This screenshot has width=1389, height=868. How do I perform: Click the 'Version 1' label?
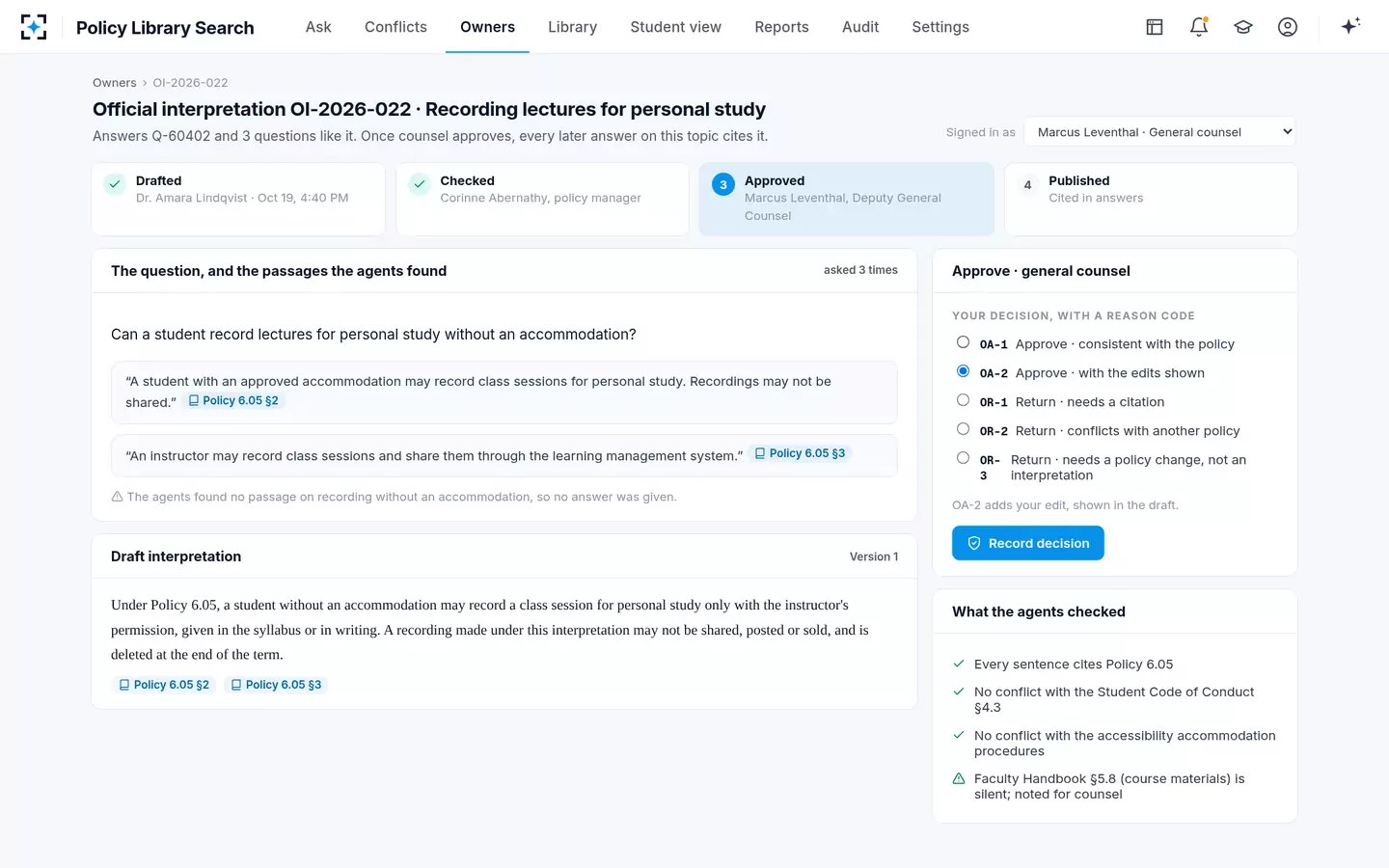click(x=874, y=556)
